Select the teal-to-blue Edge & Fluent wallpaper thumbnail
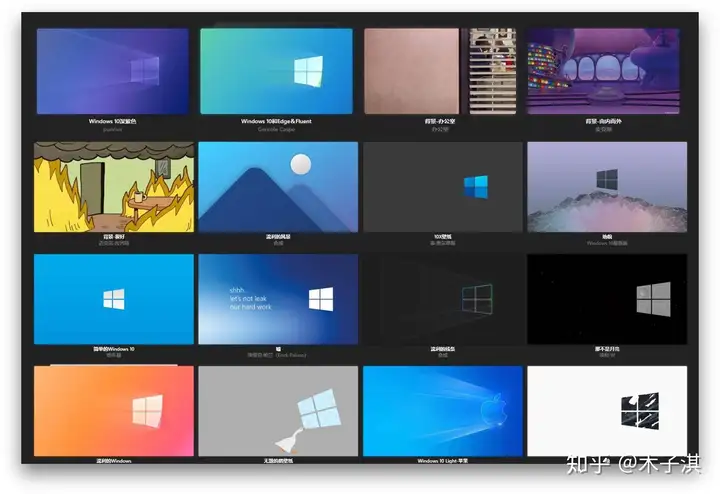This screenshot has height=494, width=720. coord(276,71)
